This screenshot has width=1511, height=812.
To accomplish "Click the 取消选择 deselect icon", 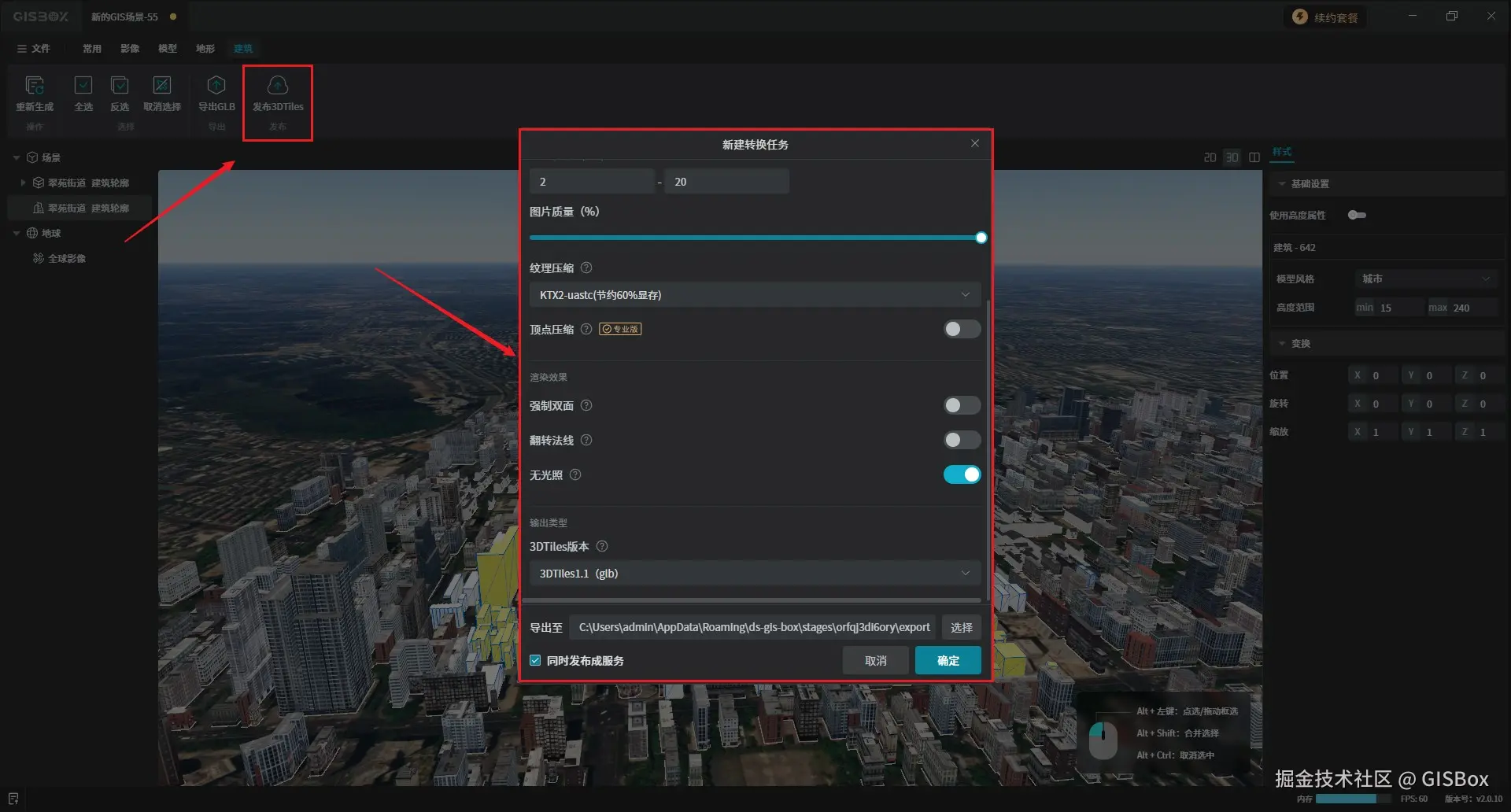I will click(162, 85).
